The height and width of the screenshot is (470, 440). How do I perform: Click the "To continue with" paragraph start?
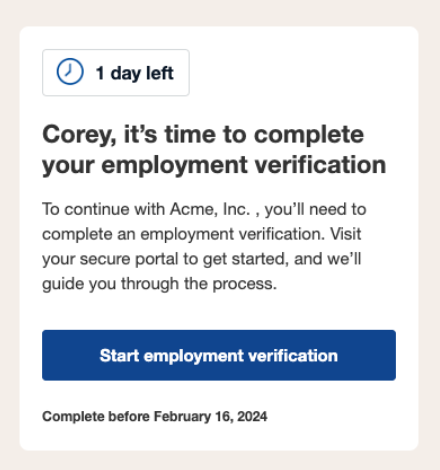[104, 210]
